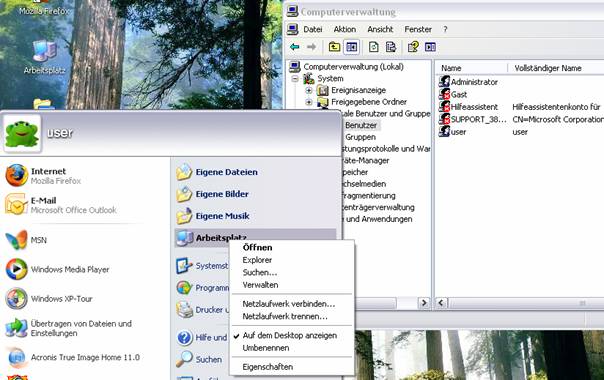Open Eigene Musik in Start menu
604x380 pixels.
213,216
